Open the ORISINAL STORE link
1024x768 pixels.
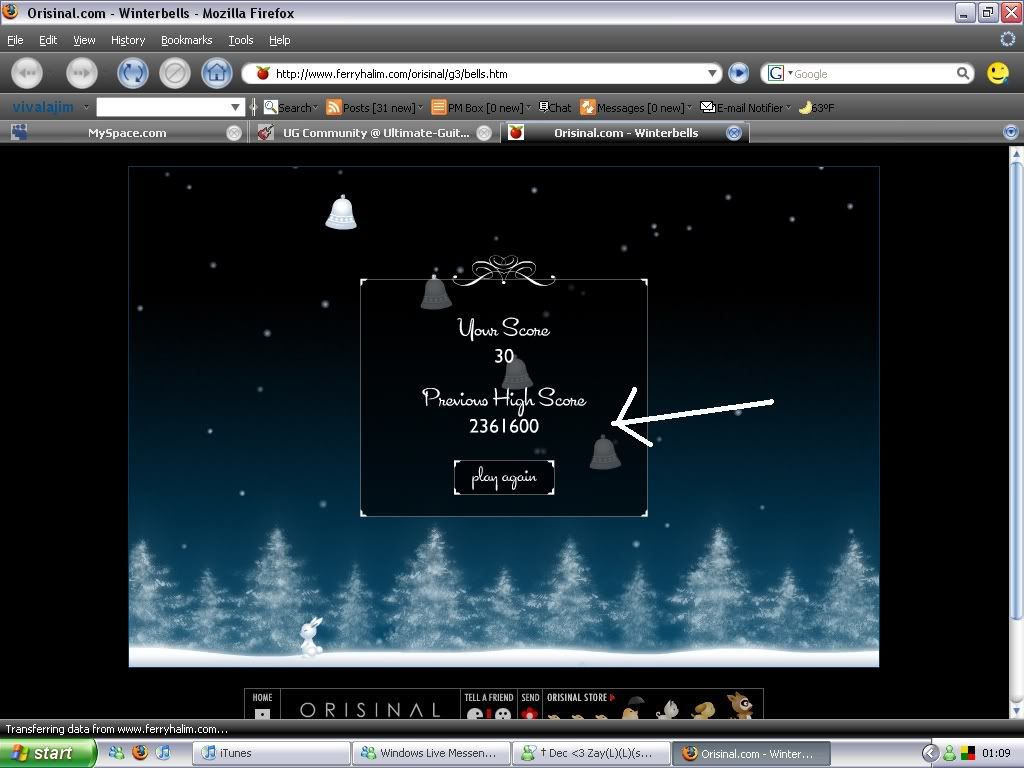tap(581, 697)
